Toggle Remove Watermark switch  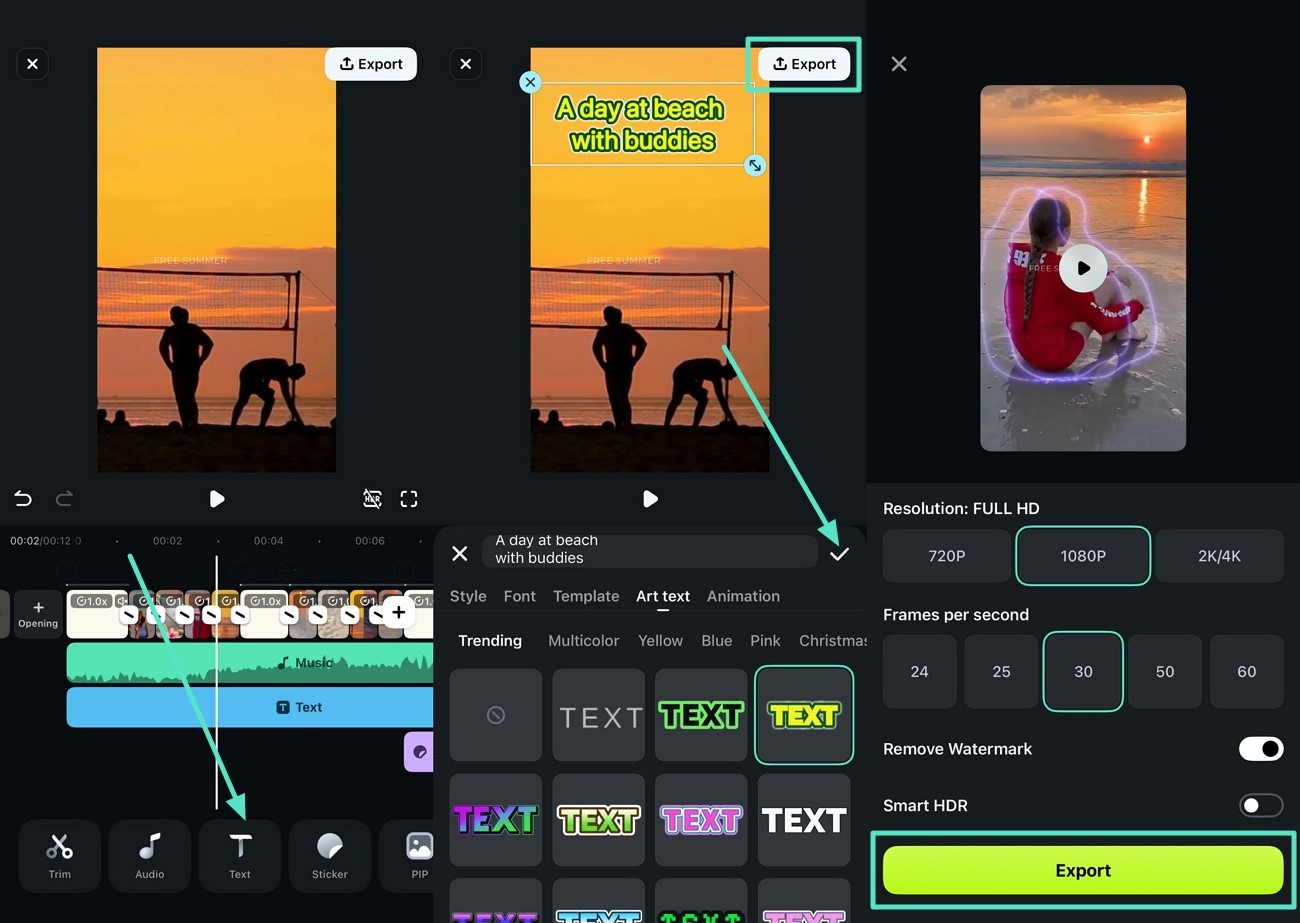click(1260, 748)
